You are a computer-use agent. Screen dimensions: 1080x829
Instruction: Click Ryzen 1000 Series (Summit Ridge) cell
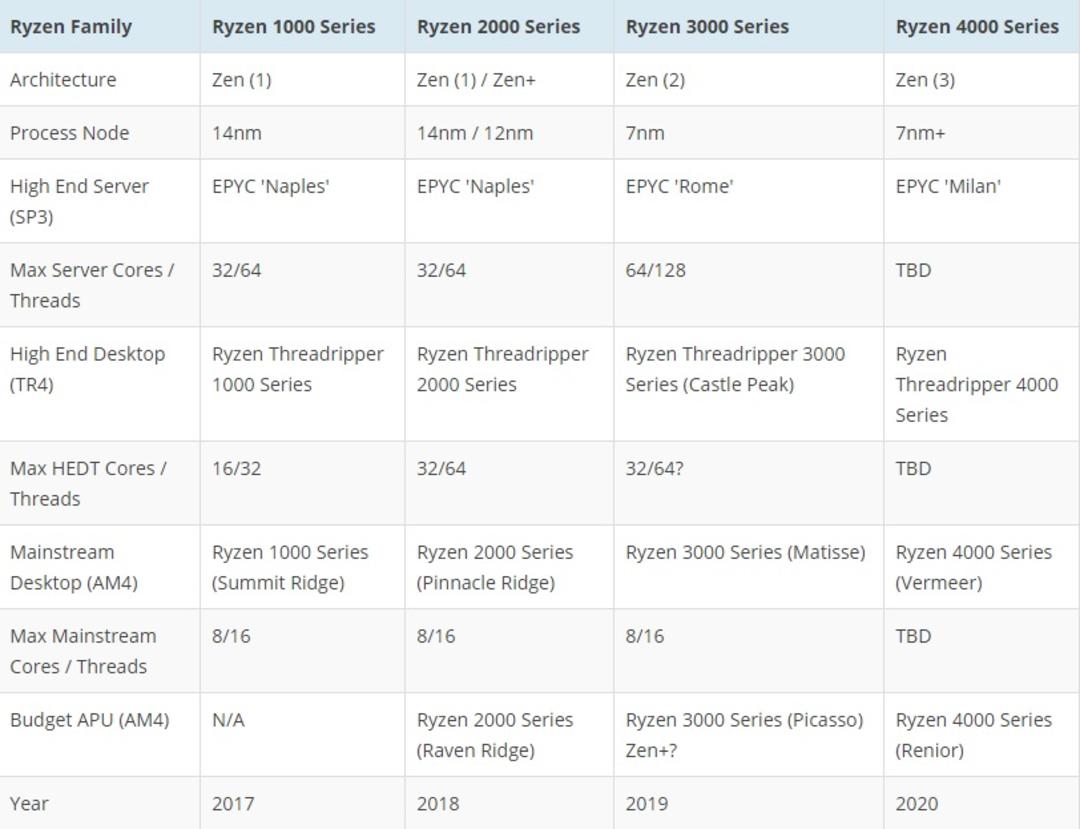(x=302, y=567)
